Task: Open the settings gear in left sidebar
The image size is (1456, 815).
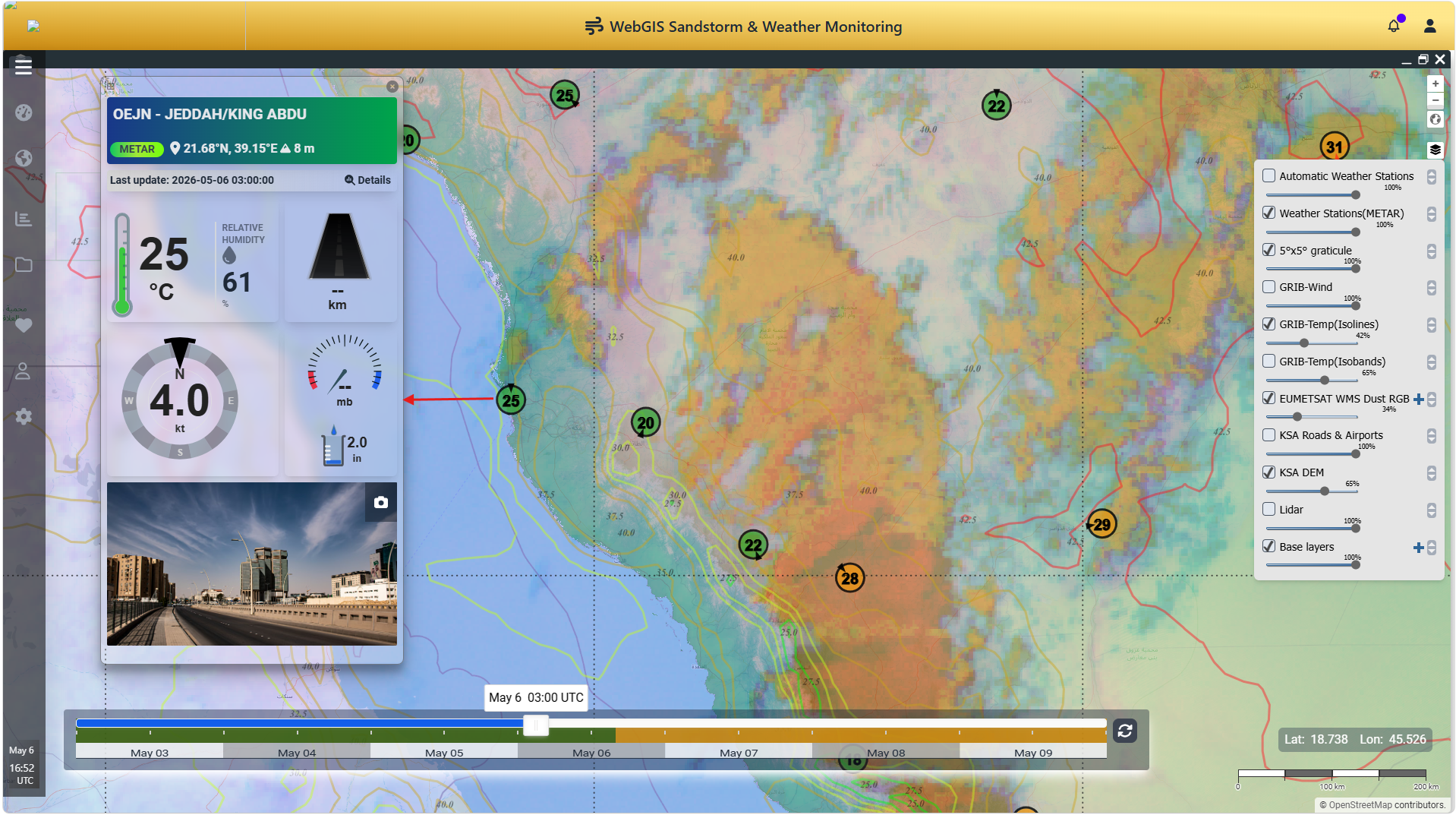Action: (24, 416)
